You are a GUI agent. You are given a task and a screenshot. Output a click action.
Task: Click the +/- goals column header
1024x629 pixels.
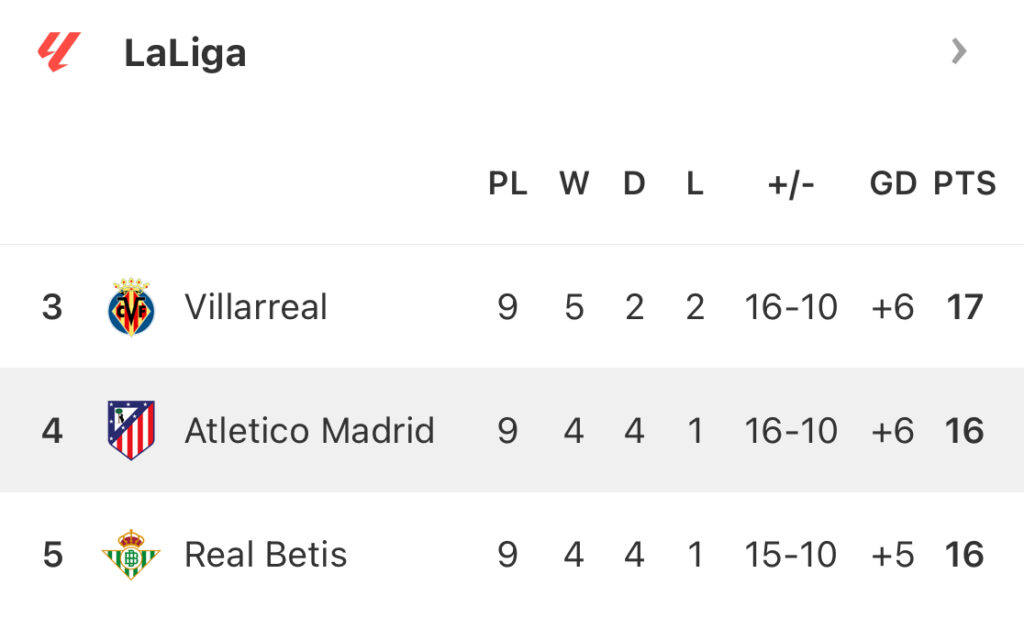click(x=791, y=184)
